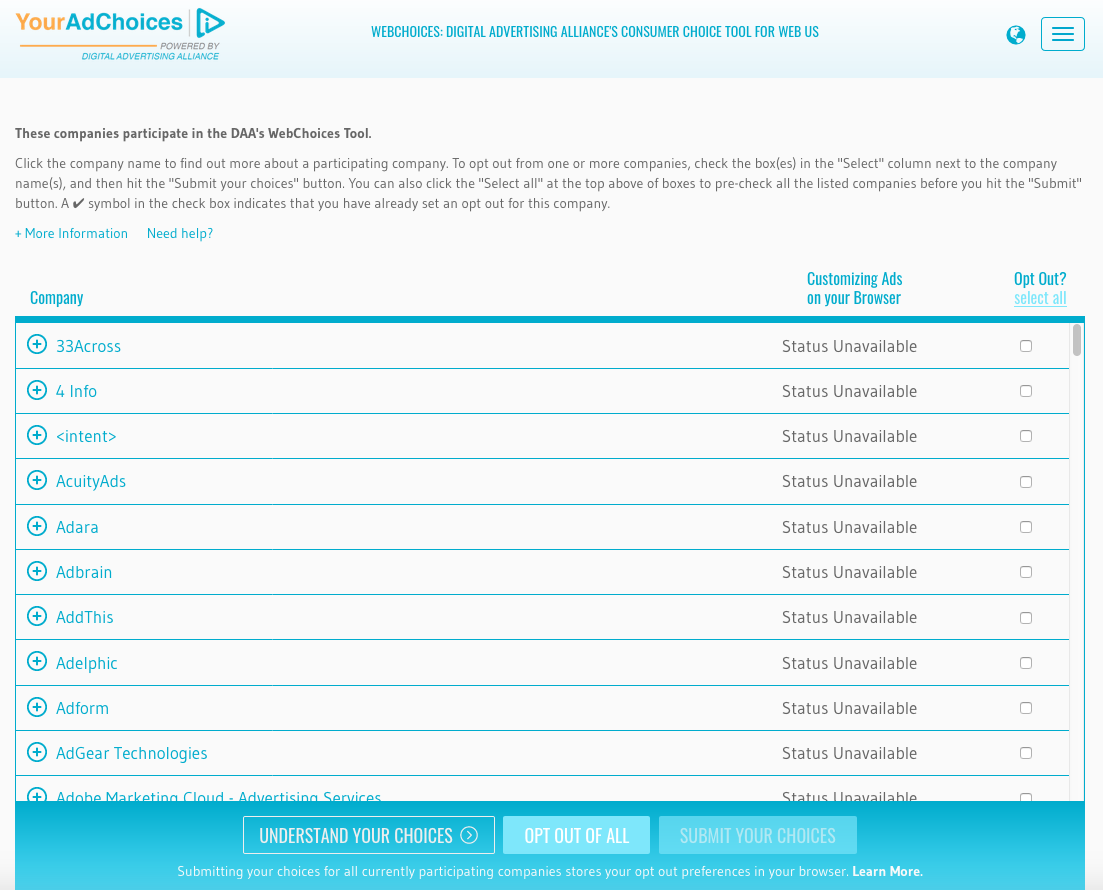Open the Adform company link
1103x890 pixels.
tap(82, 708)
